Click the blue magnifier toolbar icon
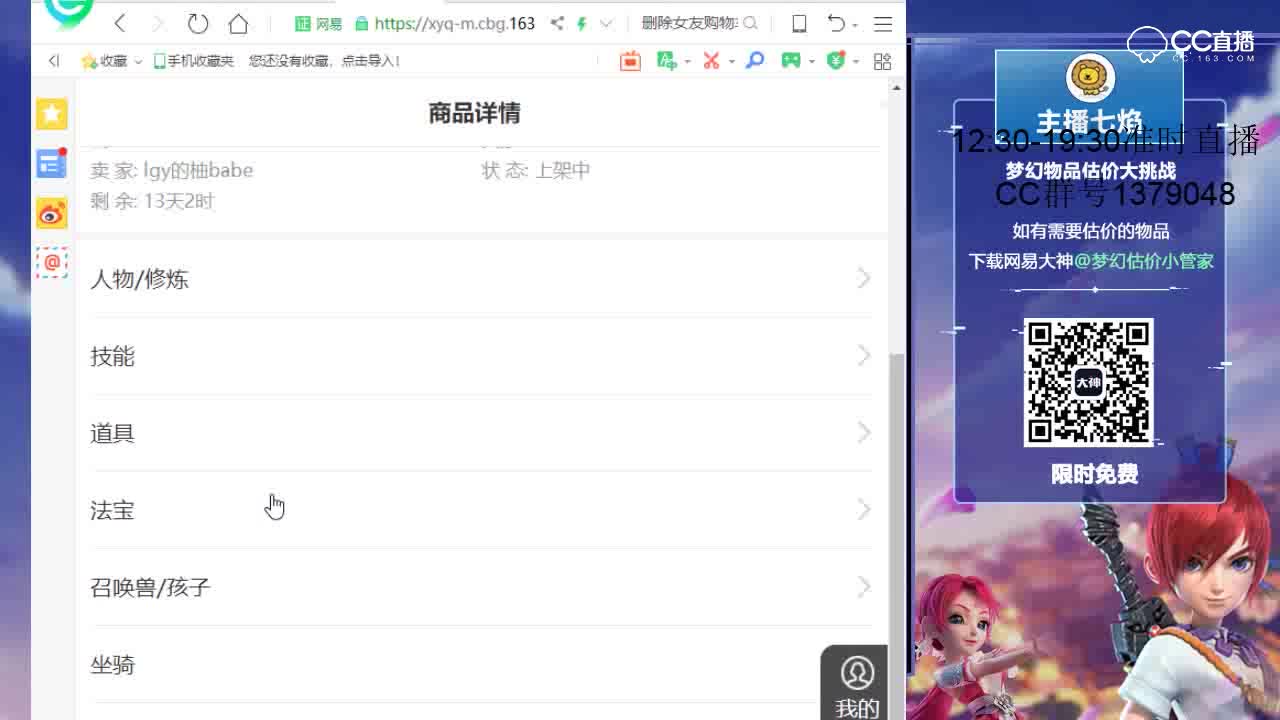 pyautogui.click(x=756, y=61)
